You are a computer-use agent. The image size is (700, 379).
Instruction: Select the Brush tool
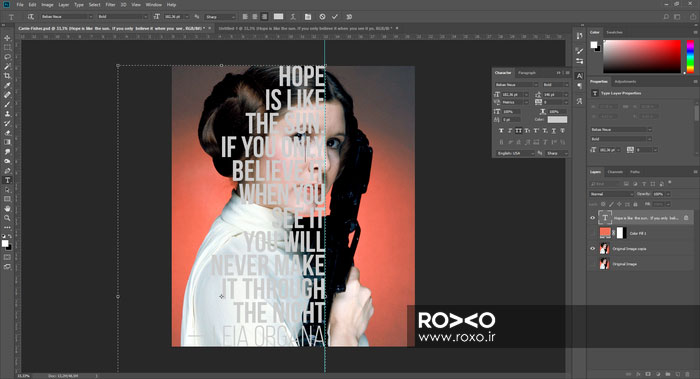[7, 104]
